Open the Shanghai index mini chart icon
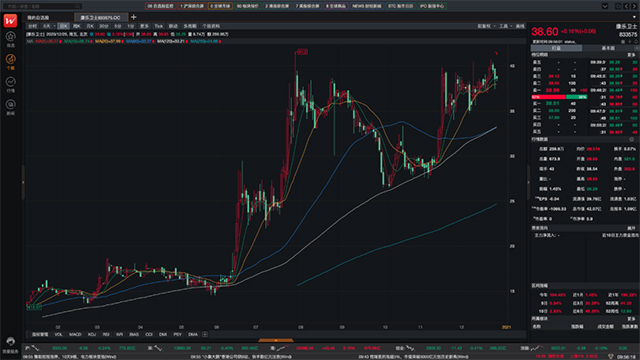 (35, 348)
